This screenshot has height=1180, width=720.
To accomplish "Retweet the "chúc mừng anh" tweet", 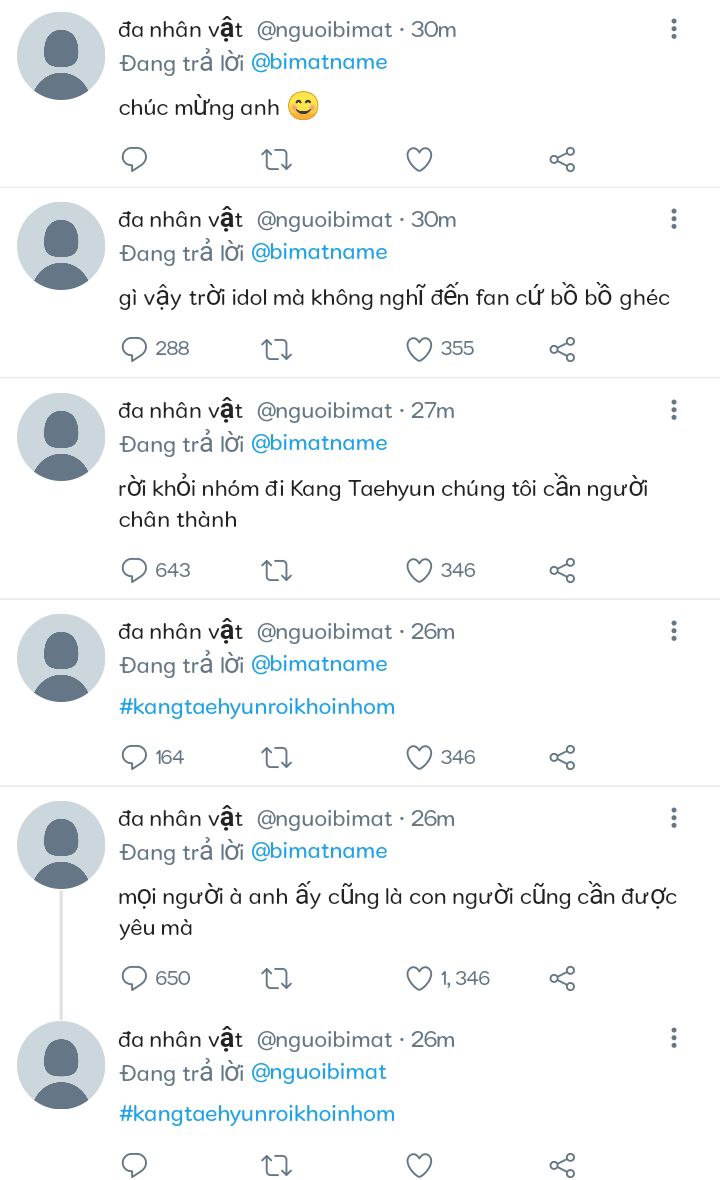I will (276, 159).
